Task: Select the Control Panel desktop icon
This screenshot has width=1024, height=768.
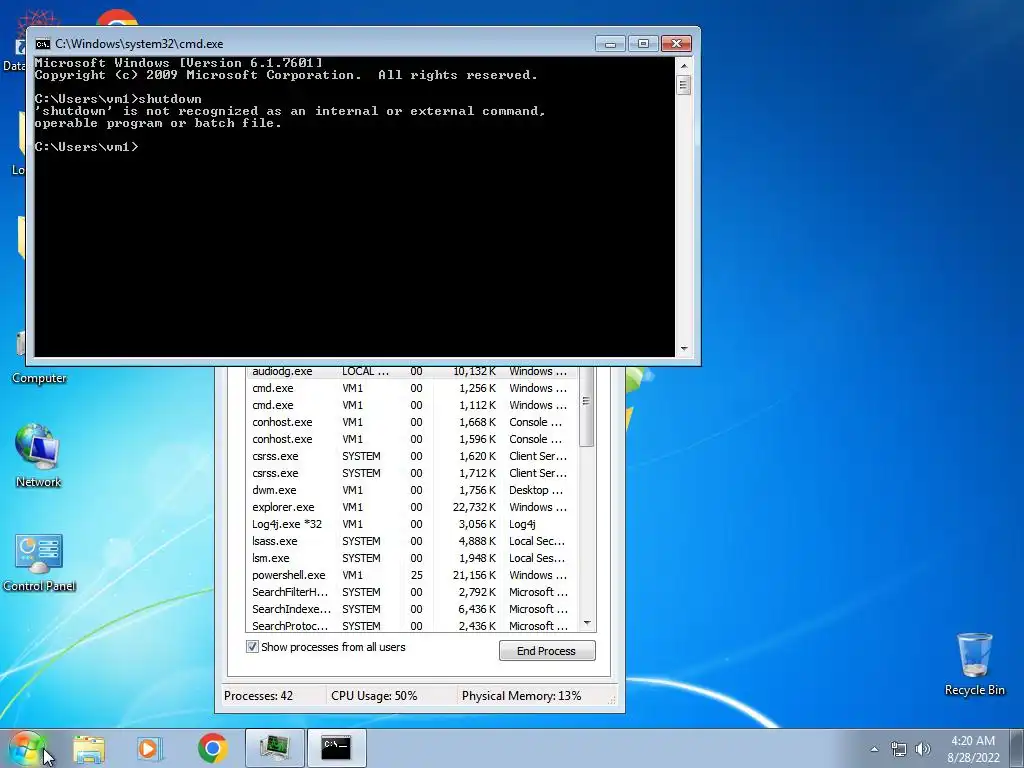Action: 39,563
